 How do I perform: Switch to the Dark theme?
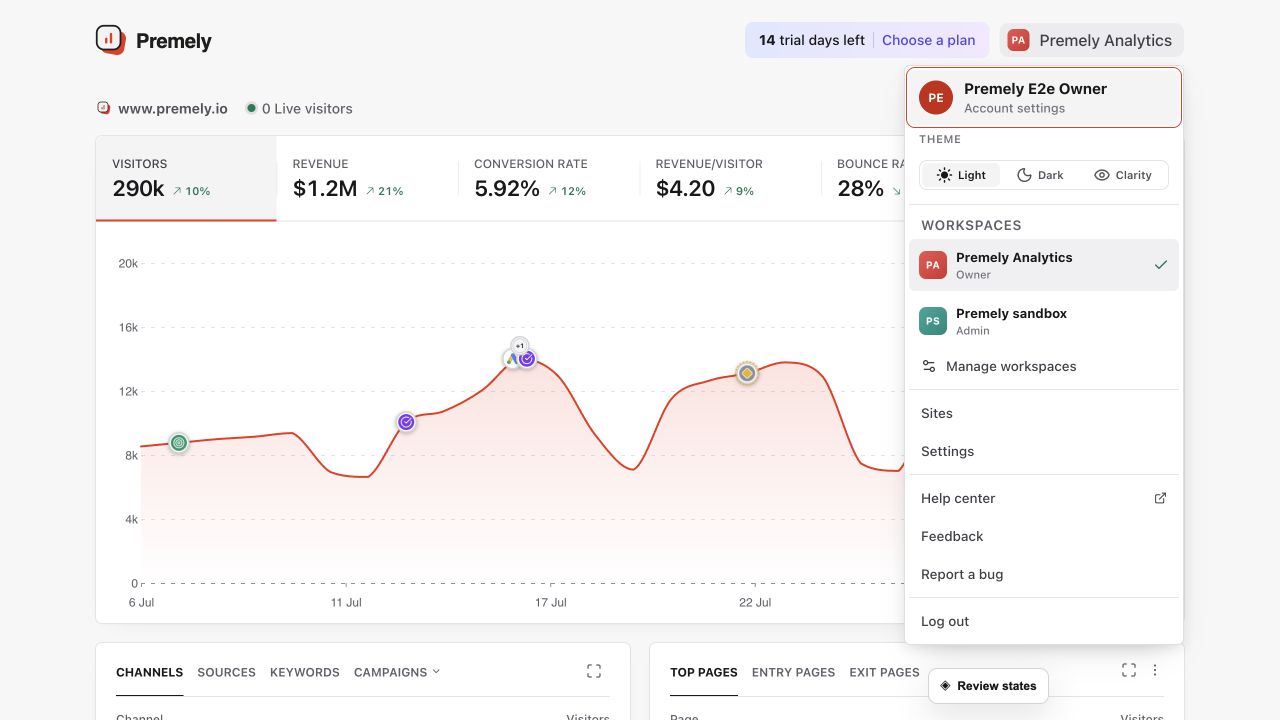coord(1040,175)
